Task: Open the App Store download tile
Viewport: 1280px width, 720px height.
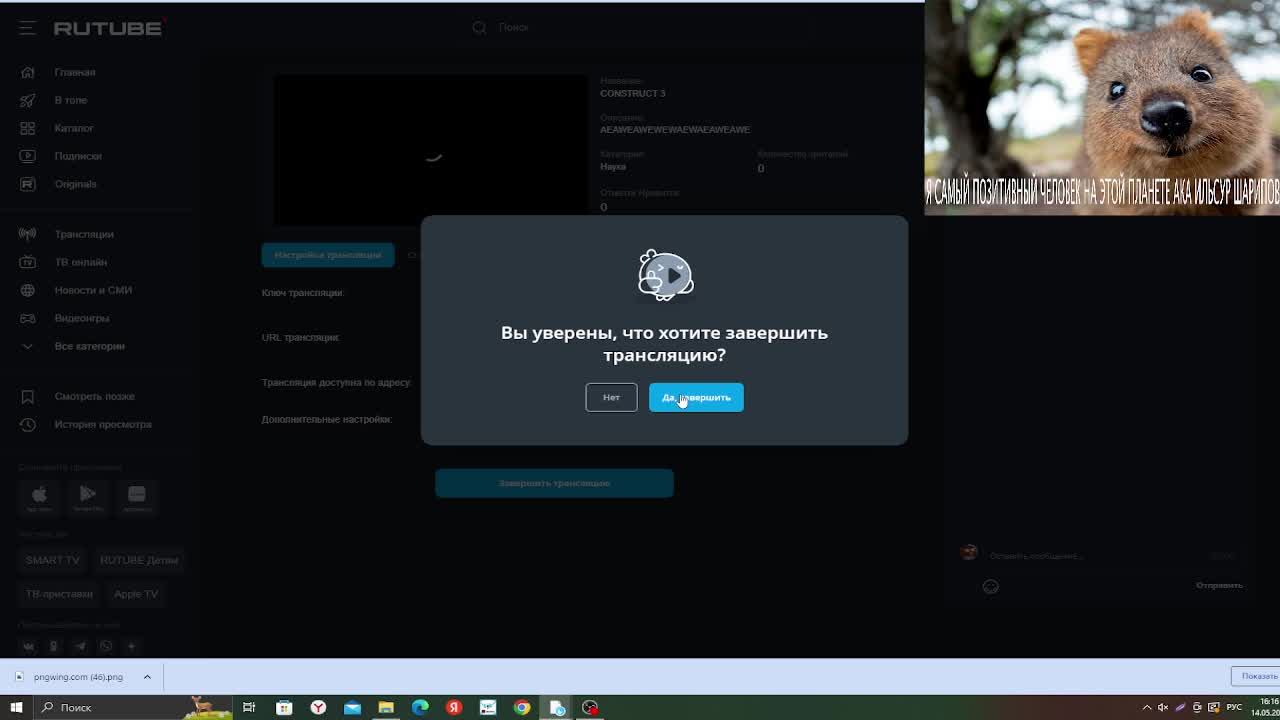Action: coord(39,496)
